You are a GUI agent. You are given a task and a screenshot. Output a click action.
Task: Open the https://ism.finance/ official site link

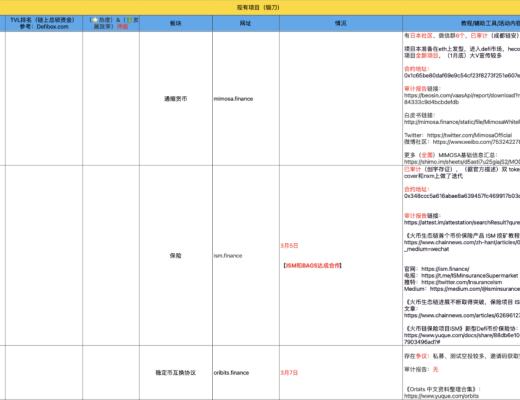445,269
